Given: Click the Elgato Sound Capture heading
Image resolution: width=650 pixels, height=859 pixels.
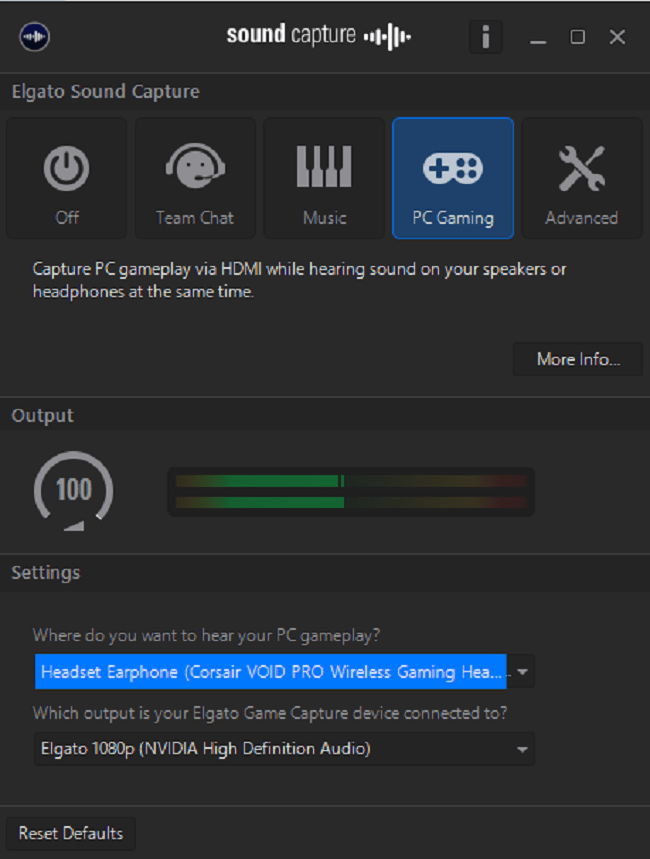Looking at the screenshot, I should click(105, 91).
